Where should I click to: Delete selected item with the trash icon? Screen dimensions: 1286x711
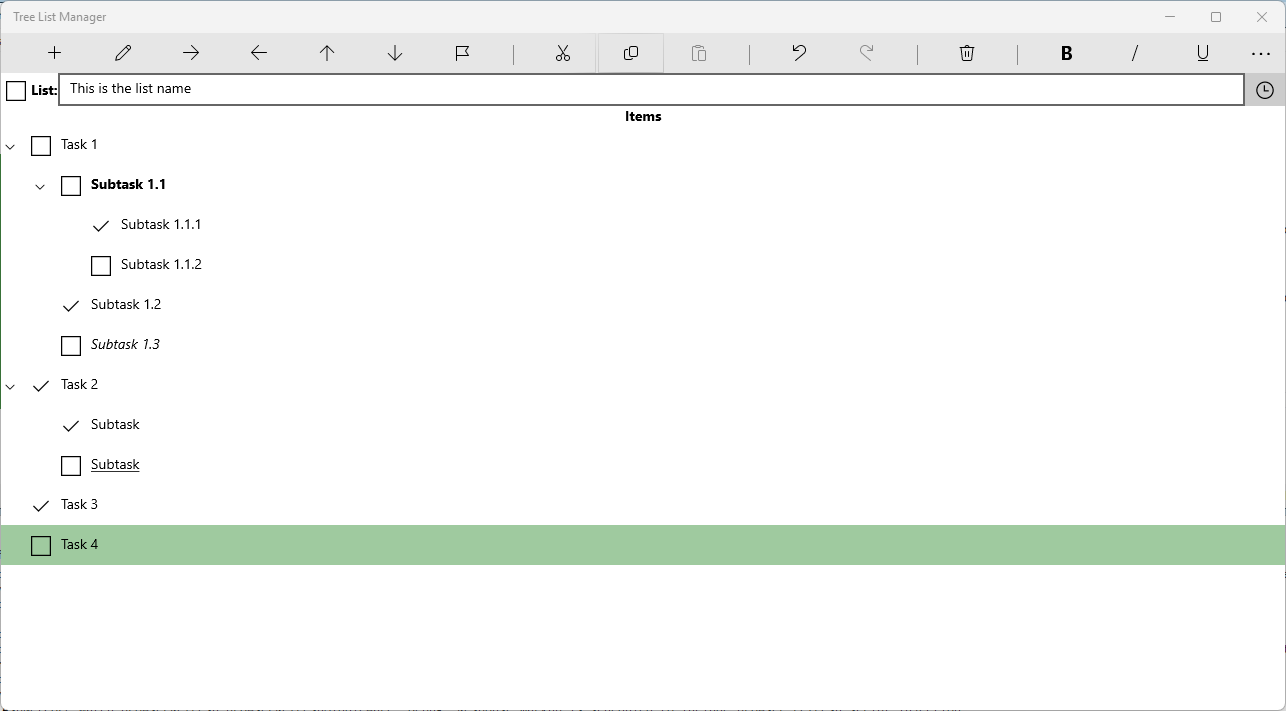tap(966, 52)
